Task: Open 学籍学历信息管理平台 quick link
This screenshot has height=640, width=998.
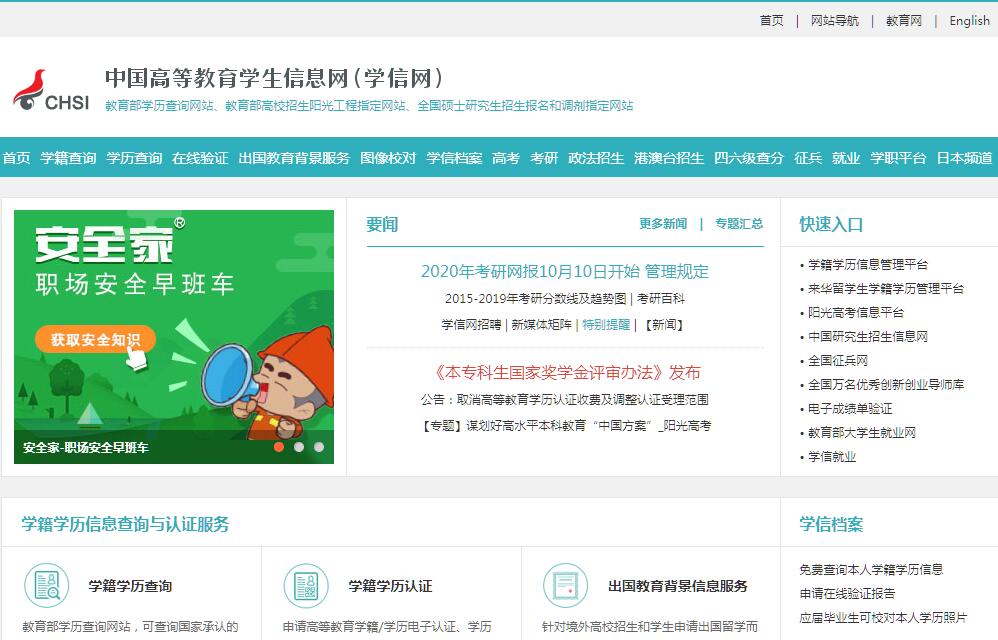Action: click(868, 265)
